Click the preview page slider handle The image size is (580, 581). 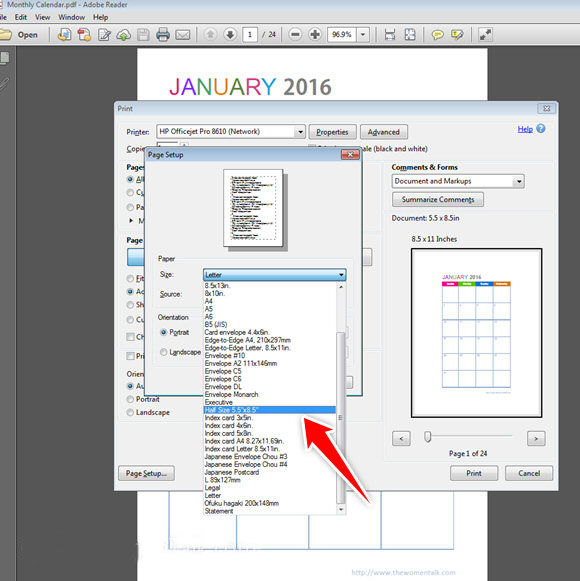coord(428,437)
